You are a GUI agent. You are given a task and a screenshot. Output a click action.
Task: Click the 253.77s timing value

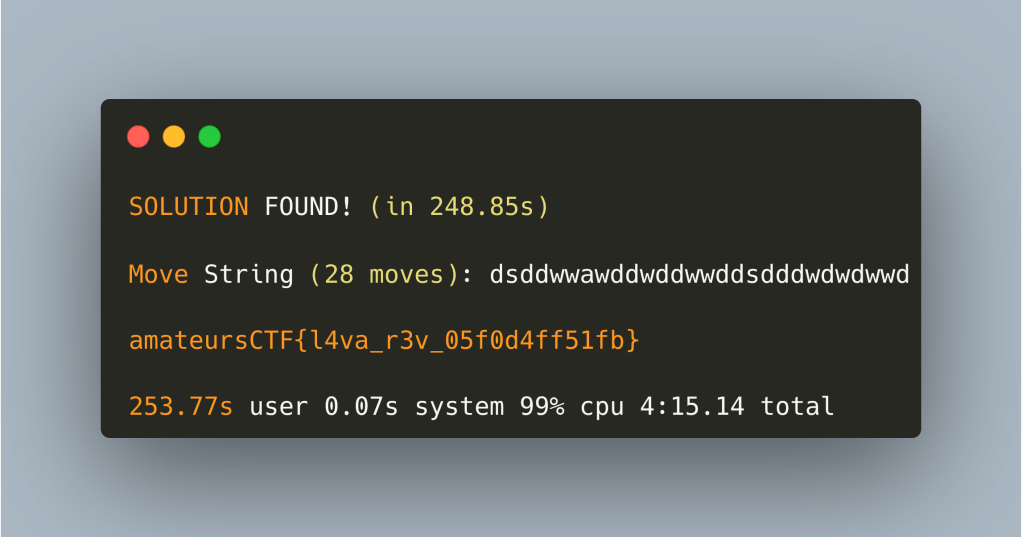click(x=181, y=407)
